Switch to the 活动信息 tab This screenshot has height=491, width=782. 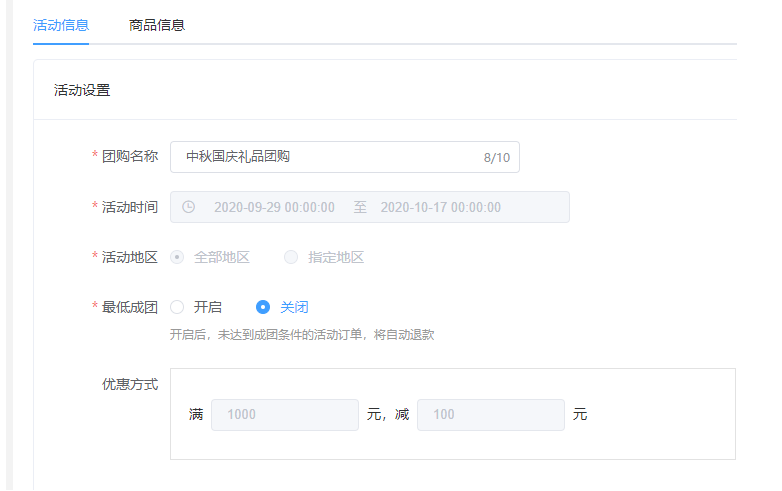(61, 25)
